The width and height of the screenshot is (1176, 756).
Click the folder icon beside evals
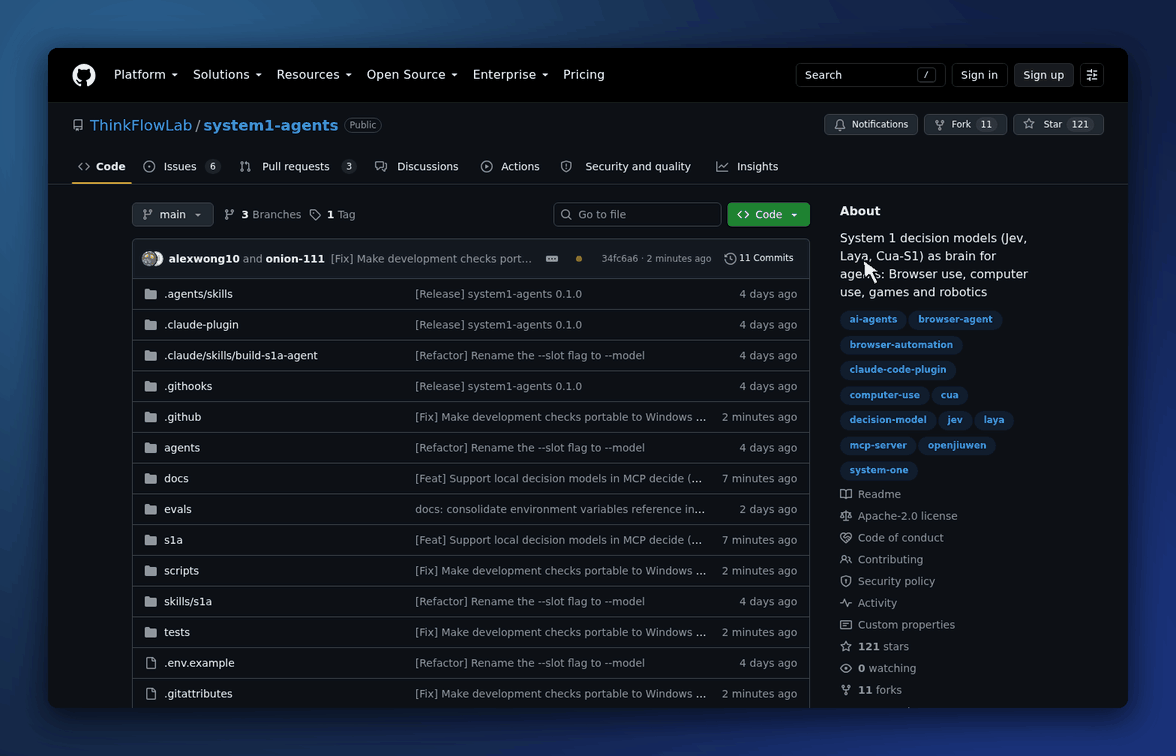[x=151, y=509]
